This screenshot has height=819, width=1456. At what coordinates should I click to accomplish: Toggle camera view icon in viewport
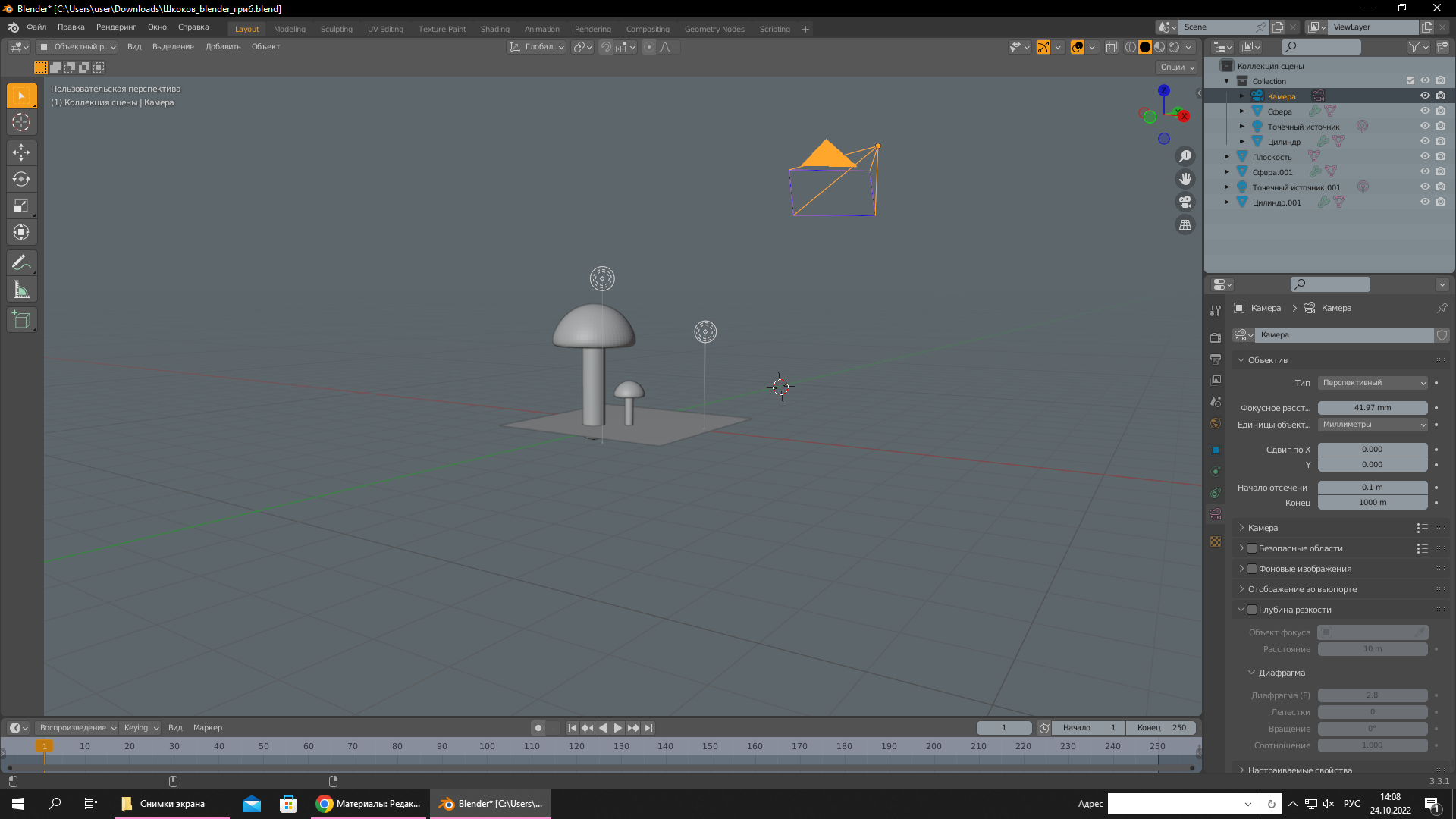1185,202
